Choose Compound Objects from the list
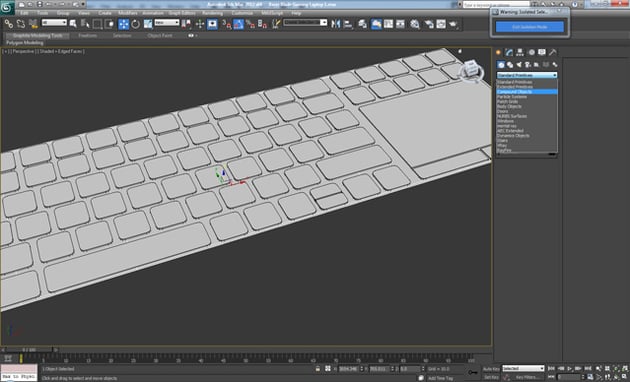This screenshot has height=382, width=630. tap(527, 92)
